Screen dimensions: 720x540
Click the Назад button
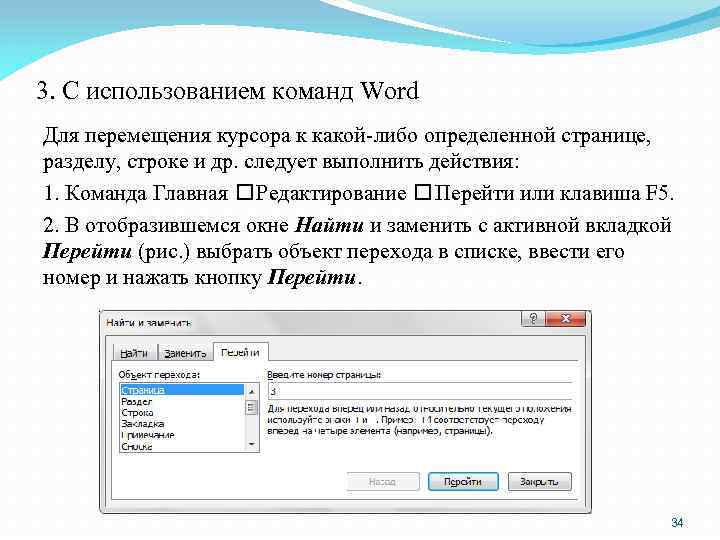point(383,482)
